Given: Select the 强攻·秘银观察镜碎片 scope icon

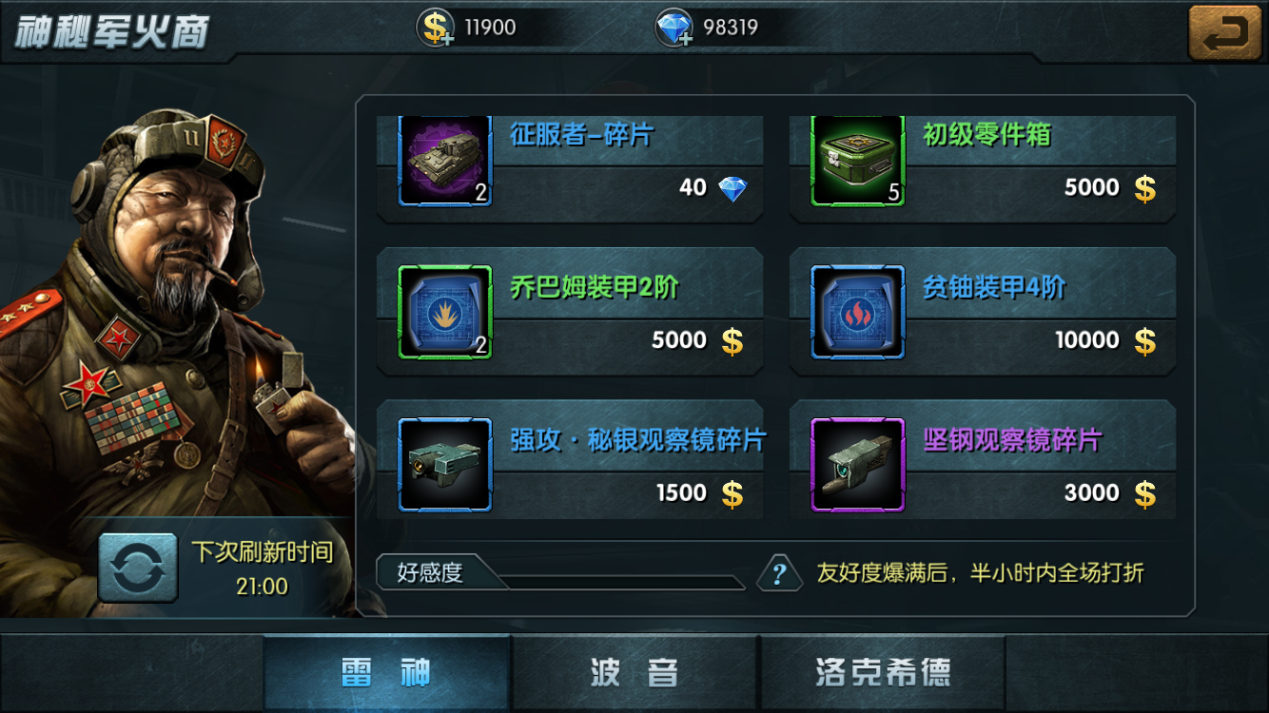Looking at the screenshot, I should click(x=445, y=465).
